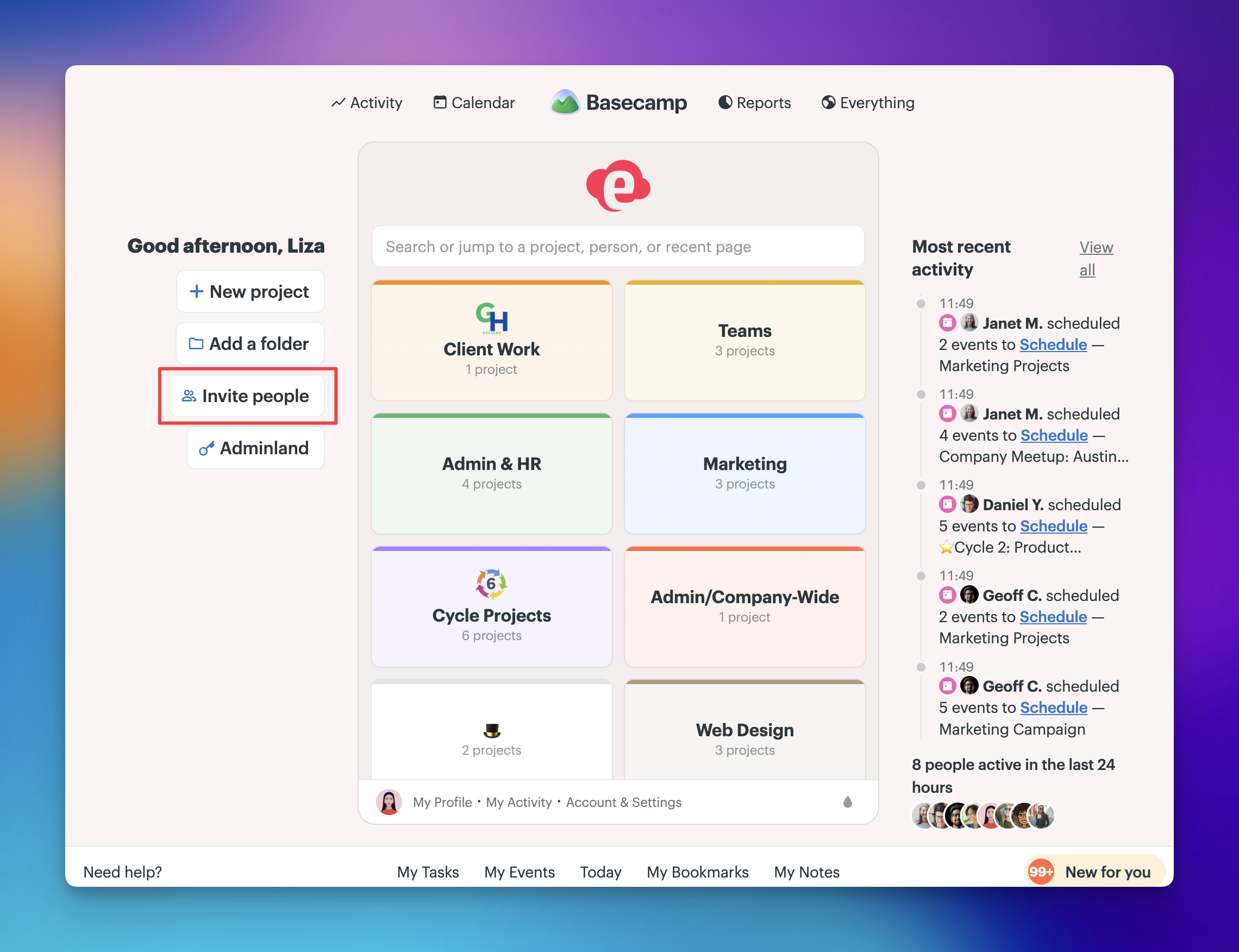
Task: Click the search or jump field
Action: click(x=618, y=247)
